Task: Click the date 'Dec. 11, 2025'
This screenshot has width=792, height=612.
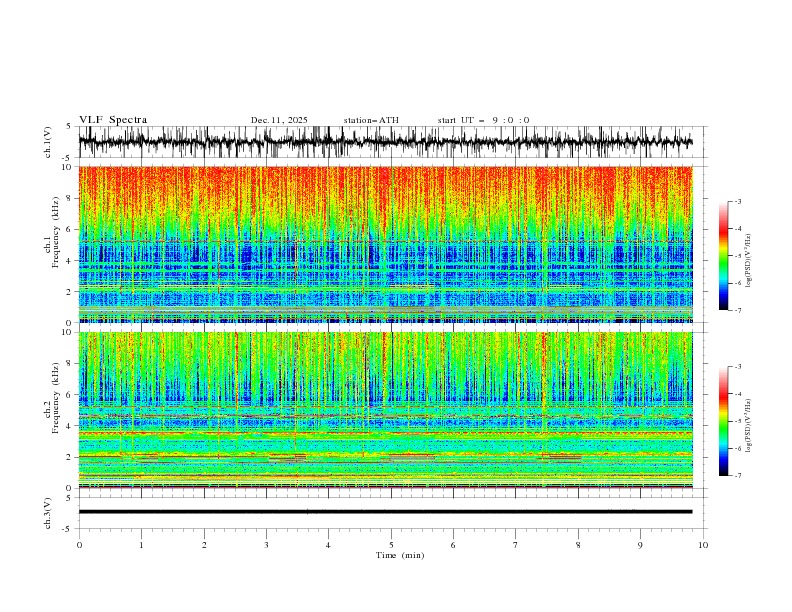Action: 279,120
